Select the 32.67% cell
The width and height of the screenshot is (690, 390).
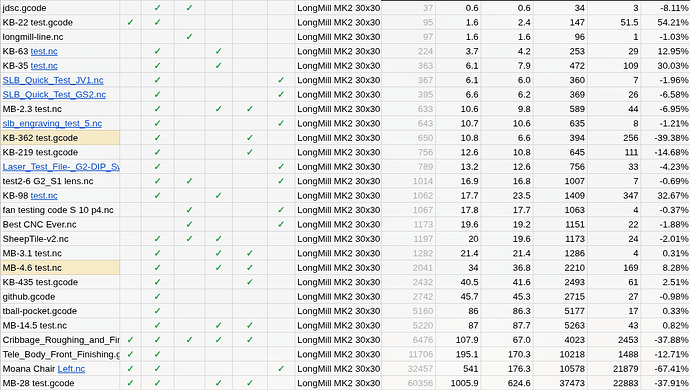[x=666, y=196]
